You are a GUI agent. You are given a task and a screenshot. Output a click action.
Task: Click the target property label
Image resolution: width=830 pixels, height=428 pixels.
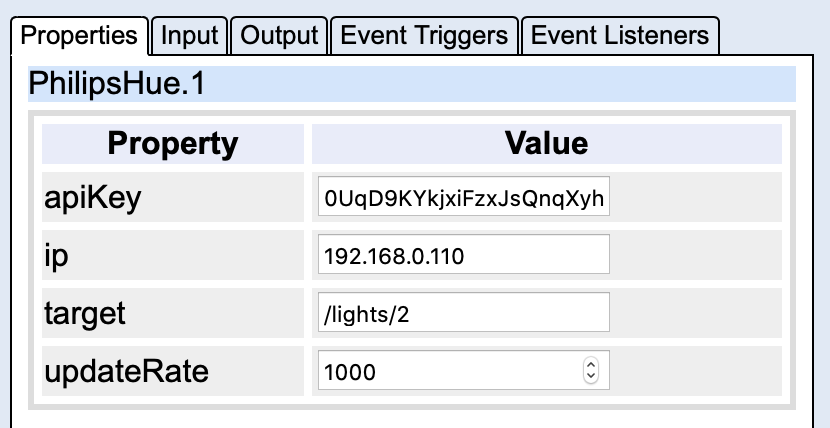85,313
